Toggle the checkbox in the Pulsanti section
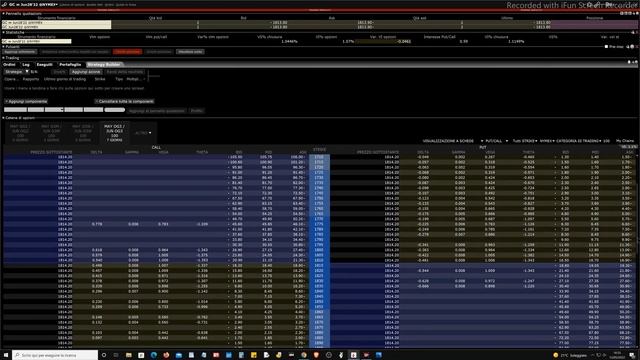 (606, 47)
